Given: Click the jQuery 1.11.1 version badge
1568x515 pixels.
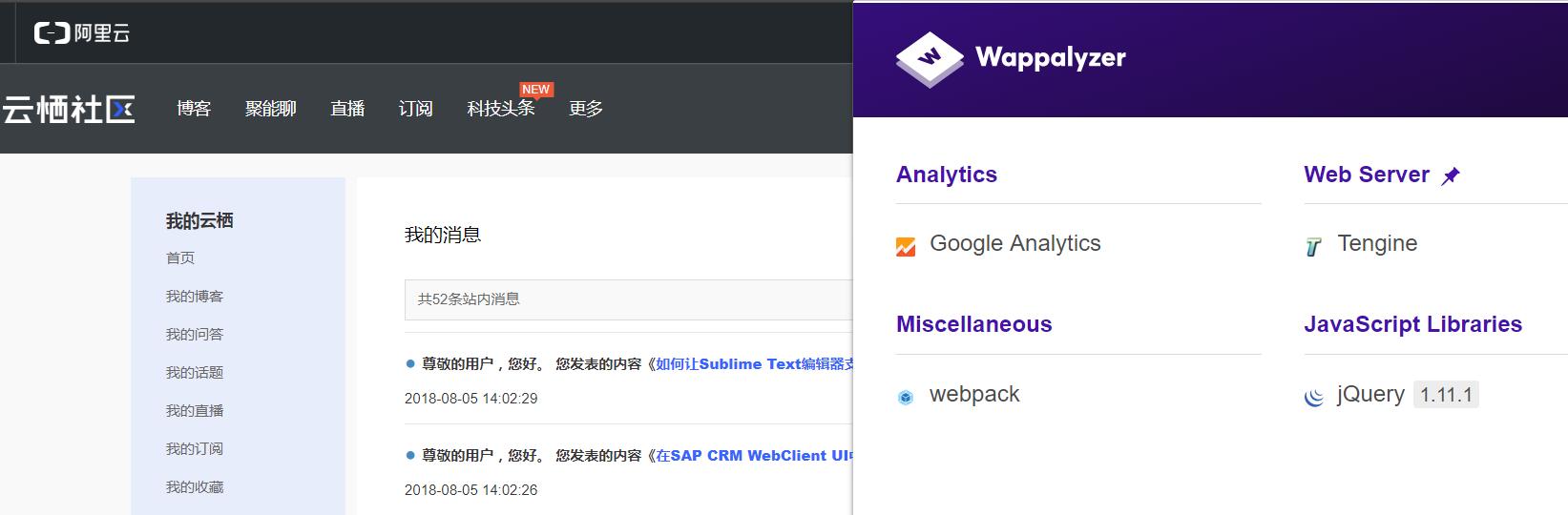Looking at the screenshot, I should click(1446, 395).
